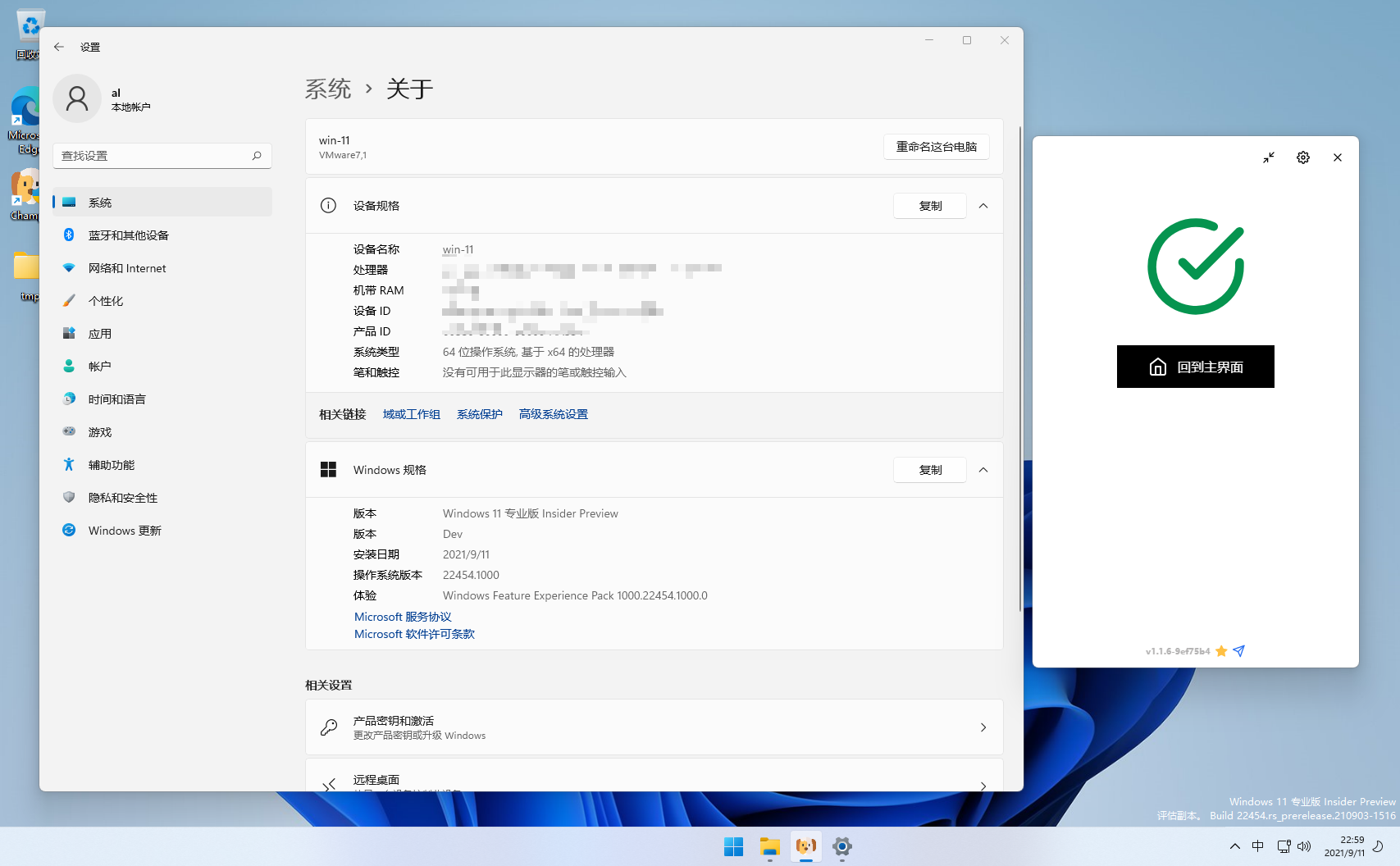This screenshot has width=1400, height=866.
Task: Show hidden tray icons chevron
Action: 1234,846
